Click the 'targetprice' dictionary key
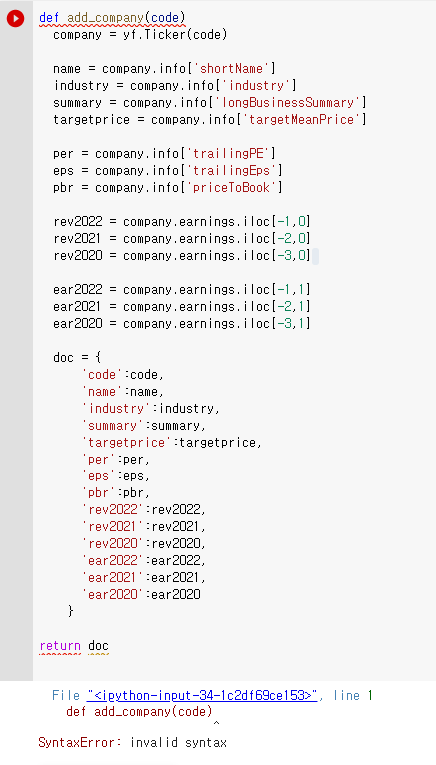 point(127,443)
